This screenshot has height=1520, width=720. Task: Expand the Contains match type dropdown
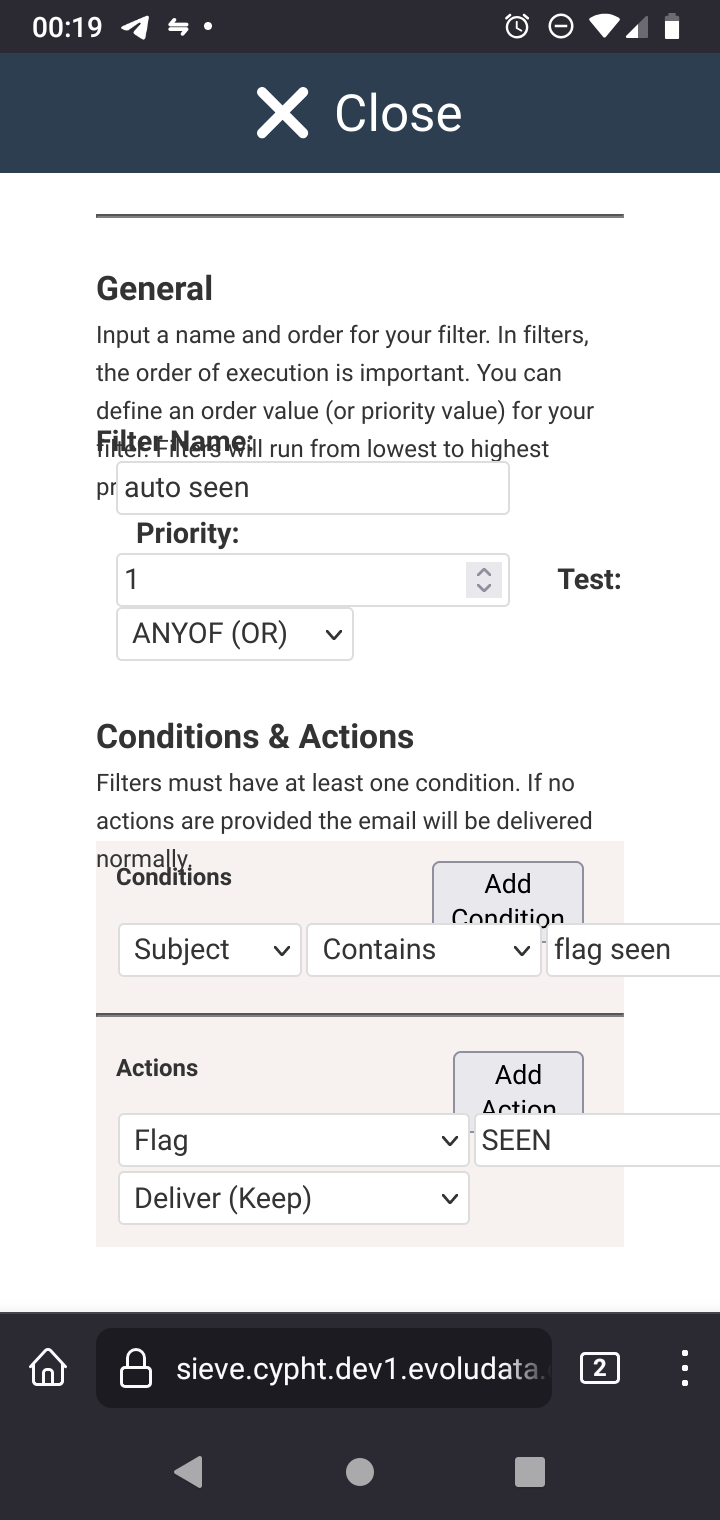pyautogui.click(x=424, y=949)
